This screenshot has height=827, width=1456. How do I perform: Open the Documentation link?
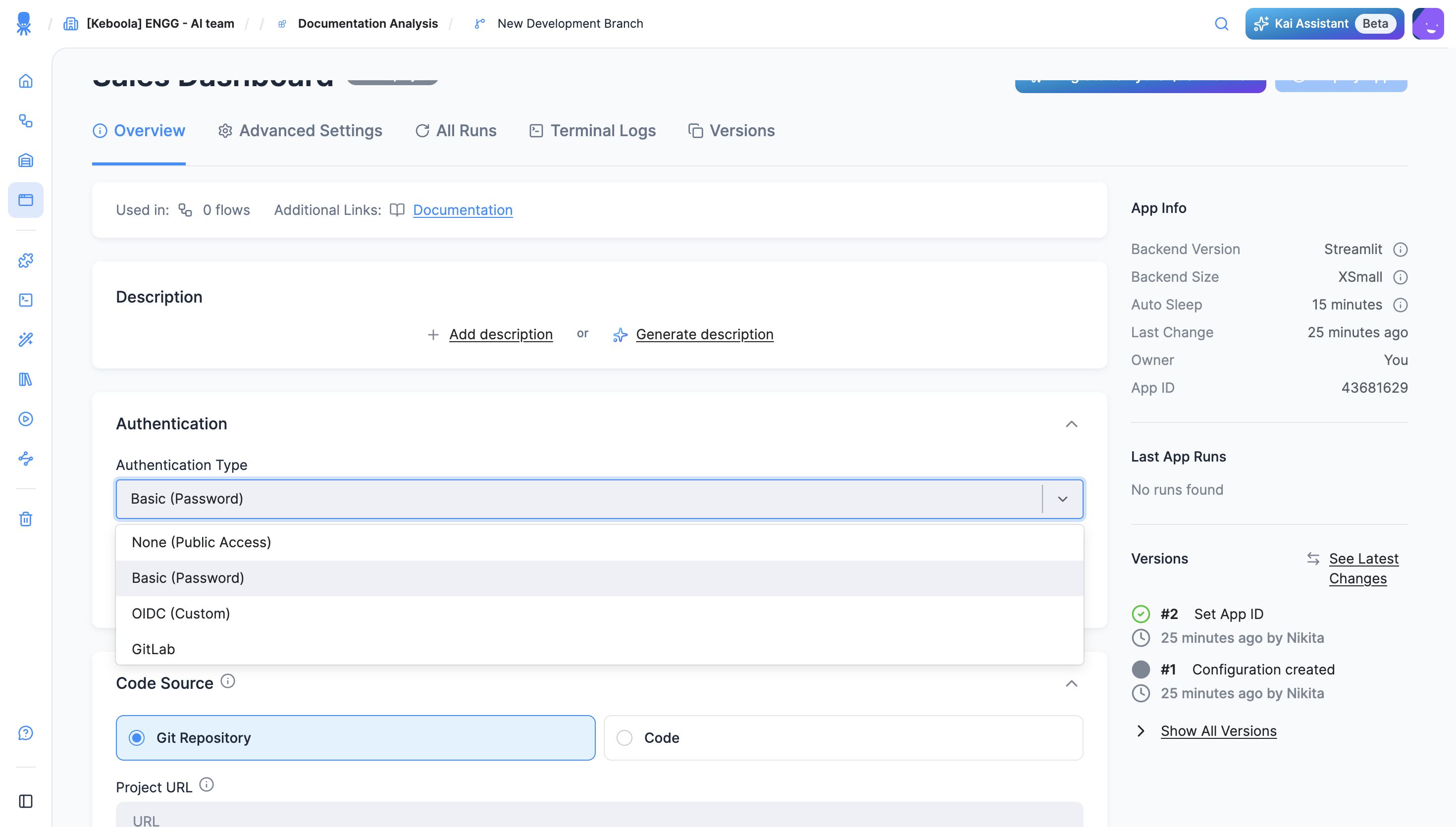(463, 210)
